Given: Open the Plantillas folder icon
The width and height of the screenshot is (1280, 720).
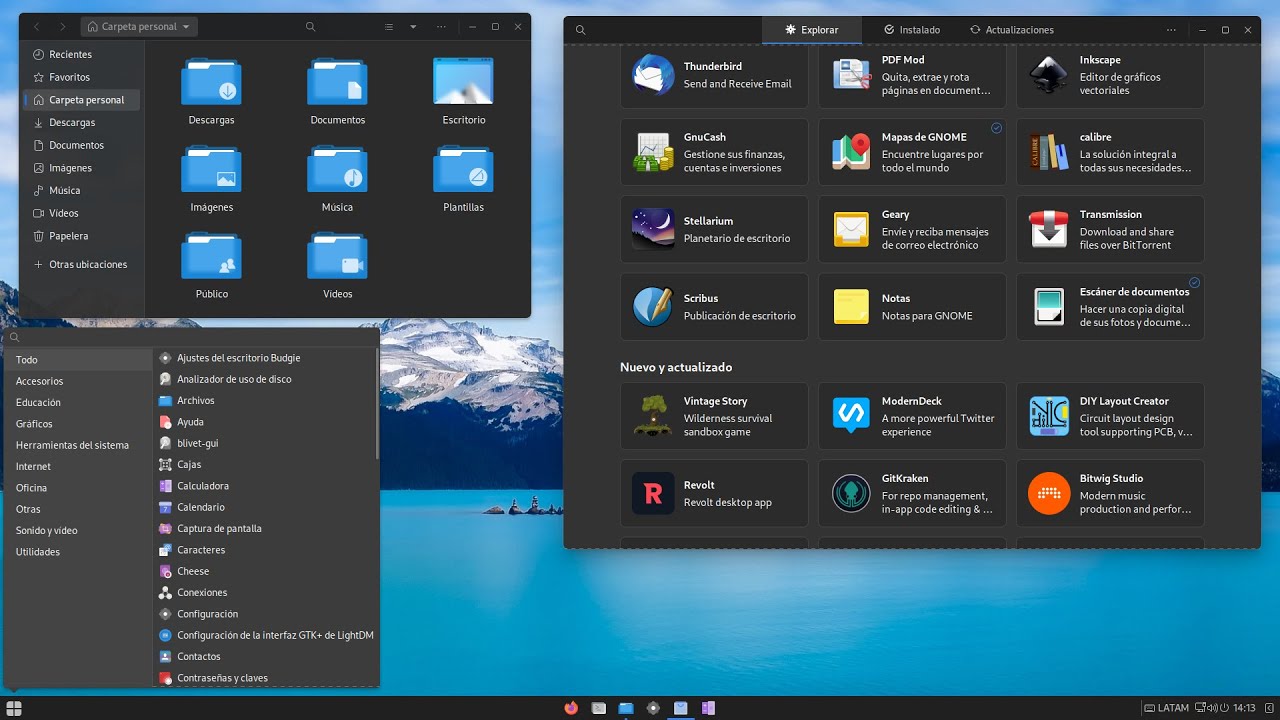Looking at the screenshot, I should tap(463, 169).
